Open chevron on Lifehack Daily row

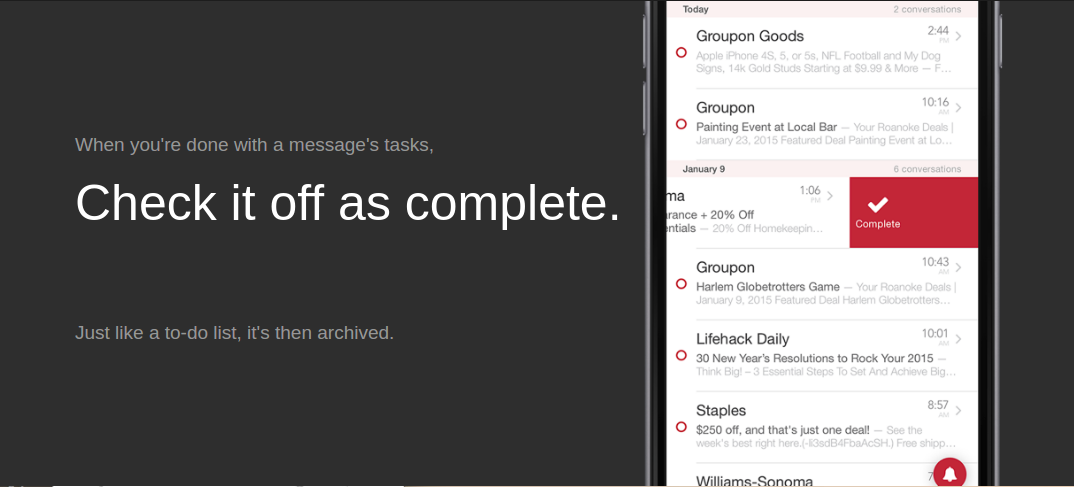coord(958,339)
